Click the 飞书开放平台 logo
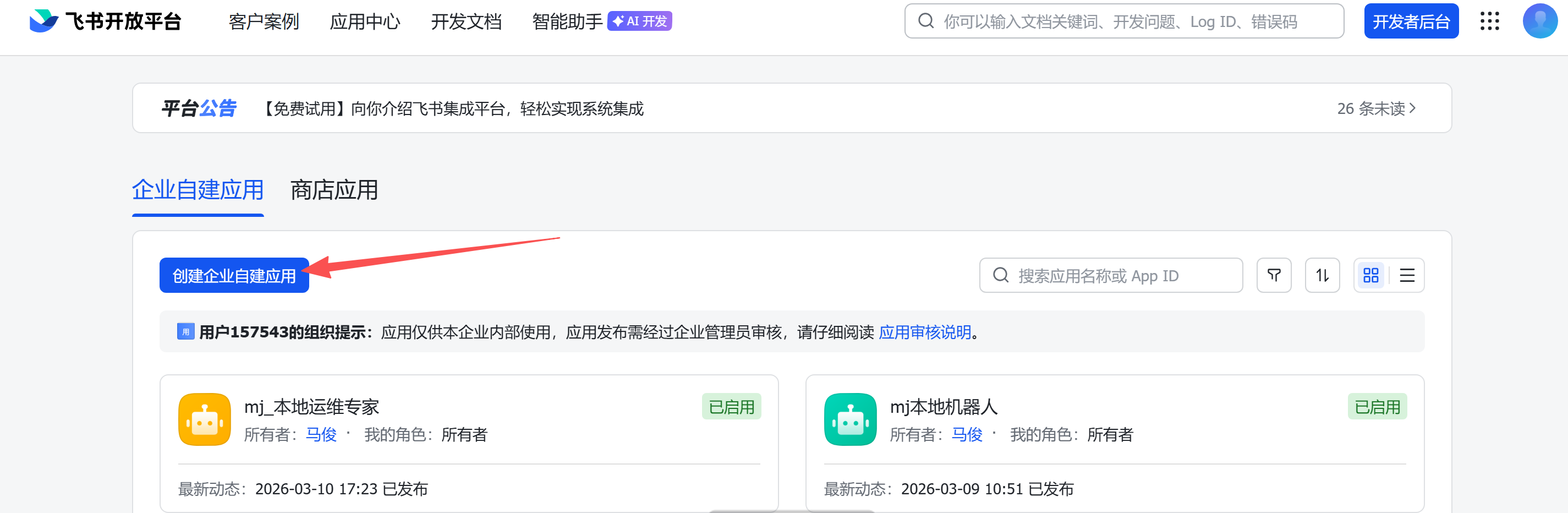 (x=105, y=21)
